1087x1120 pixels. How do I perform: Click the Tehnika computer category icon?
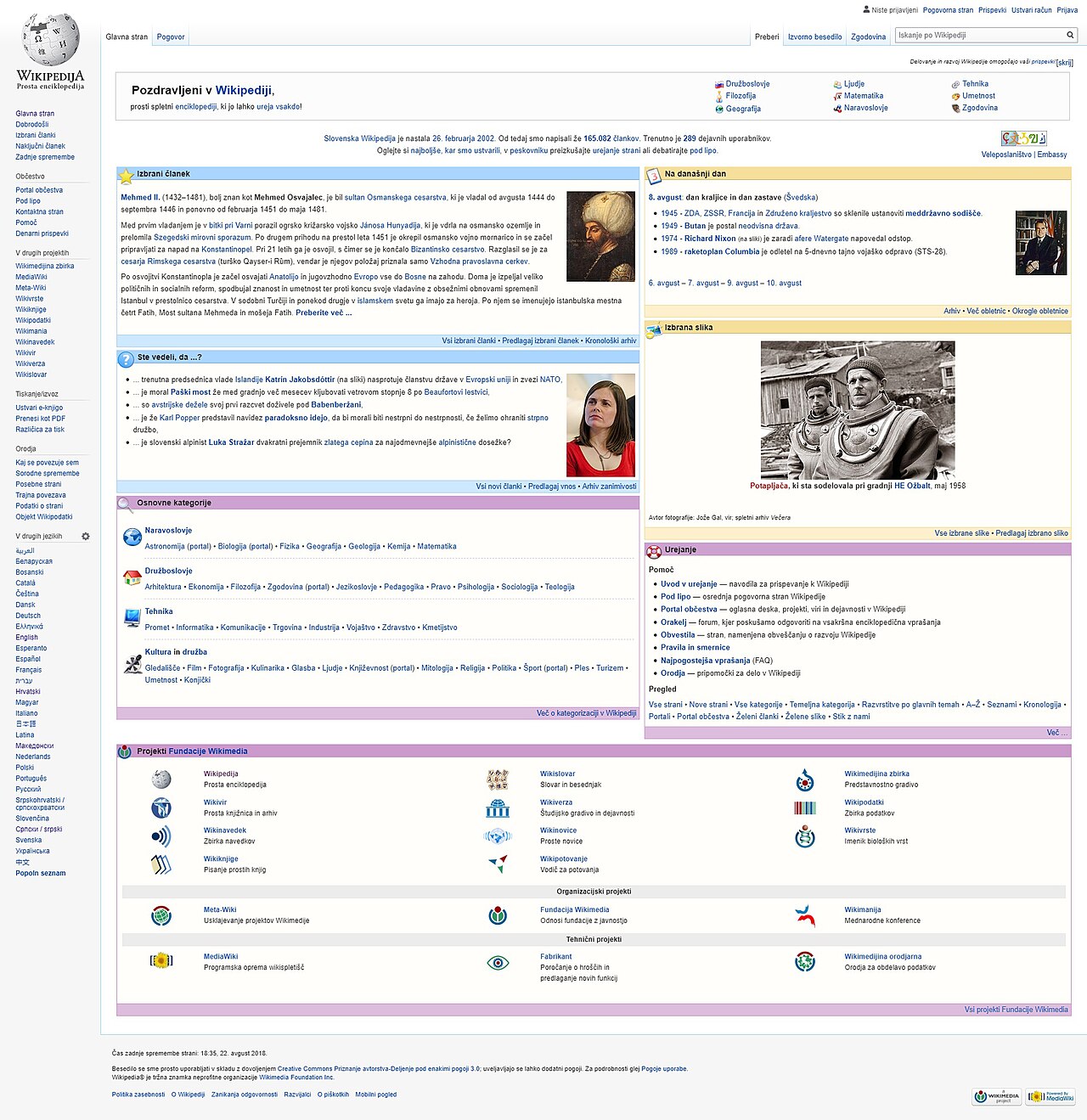pos(132,618)
